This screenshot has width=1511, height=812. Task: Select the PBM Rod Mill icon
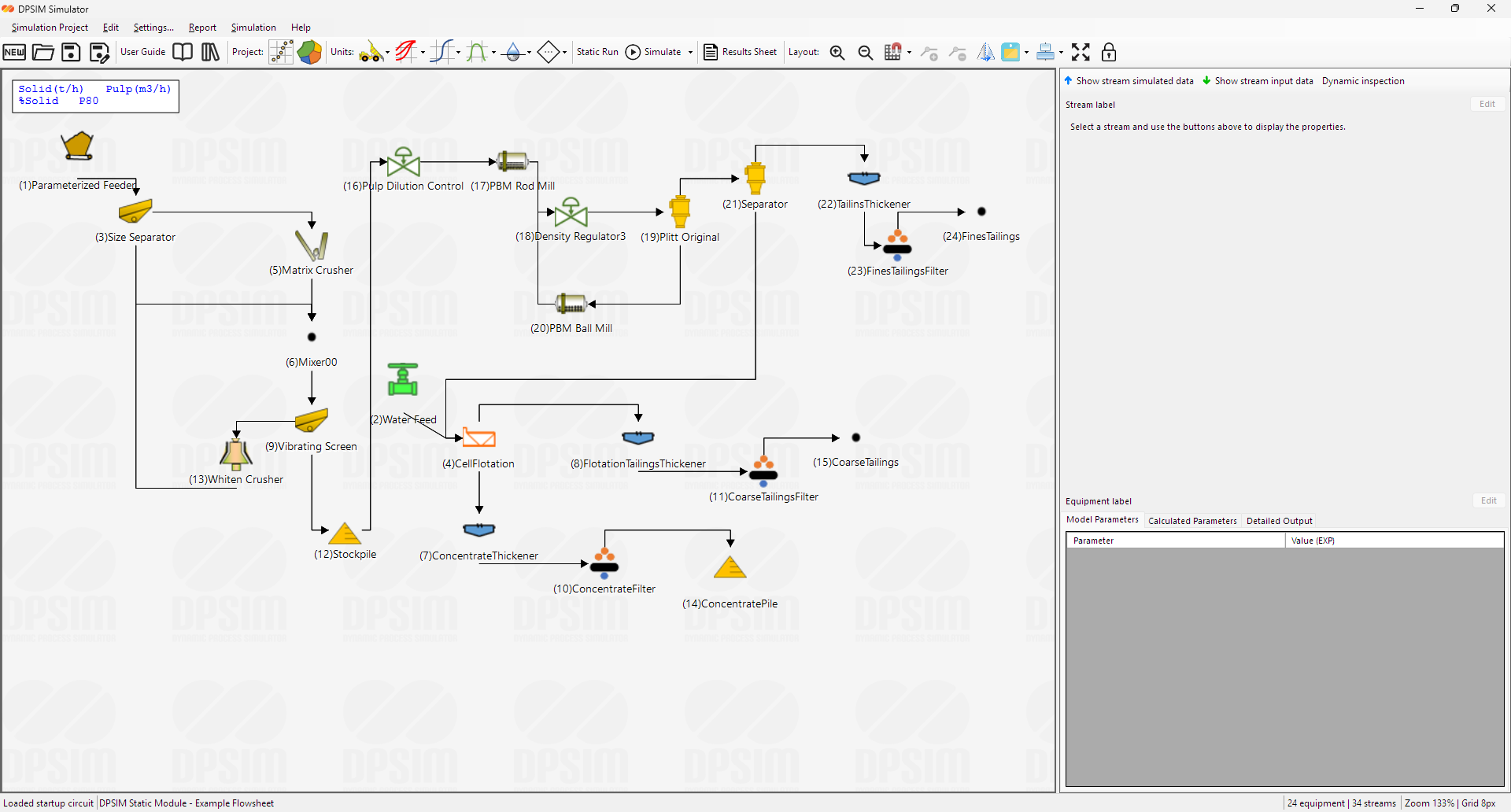(x=512, y=161)
